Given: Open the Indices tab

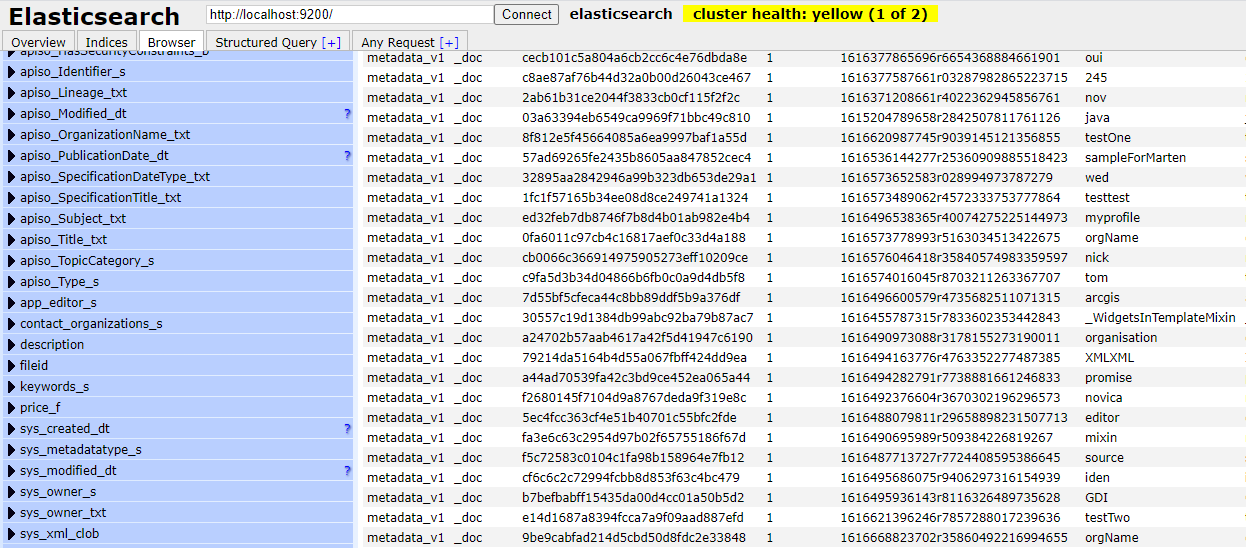Looking at the screenshot, I should pos(106,42).
